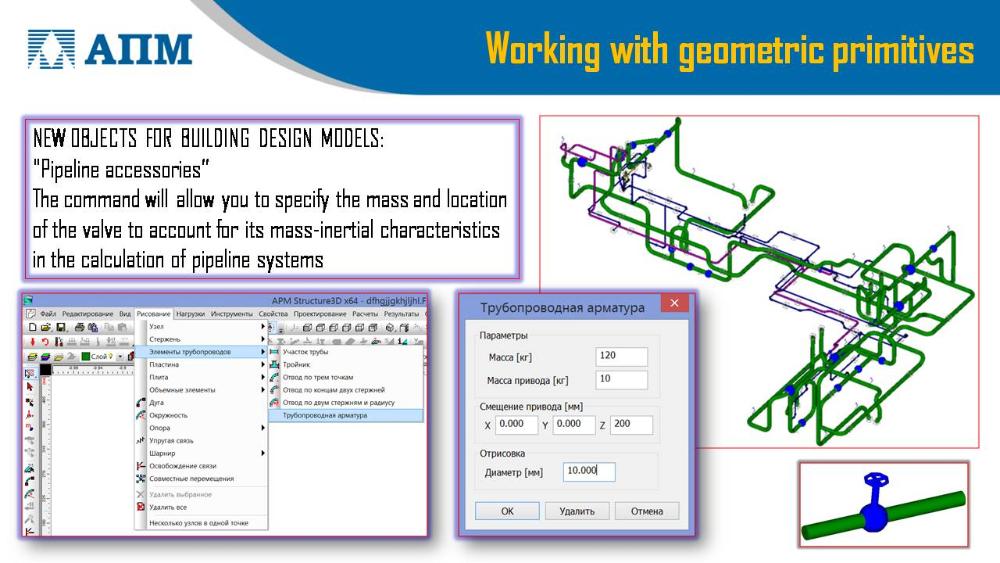The height and width of the screenshot is (563, 1000).
Task: Click the Масса [кг] input field
Action: (x=621, y=357)
